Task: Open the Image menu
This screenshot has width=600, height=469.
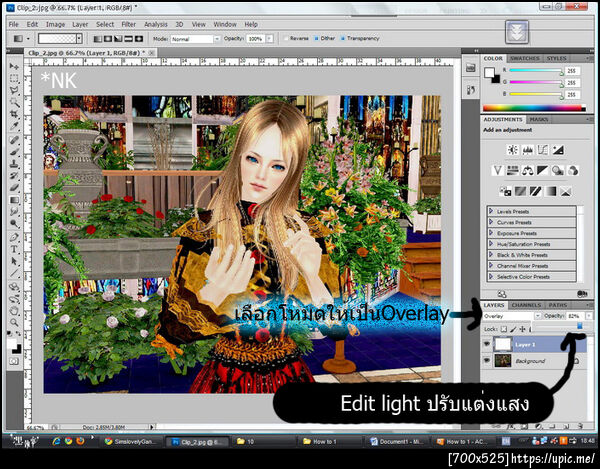Action: [55, 24]
